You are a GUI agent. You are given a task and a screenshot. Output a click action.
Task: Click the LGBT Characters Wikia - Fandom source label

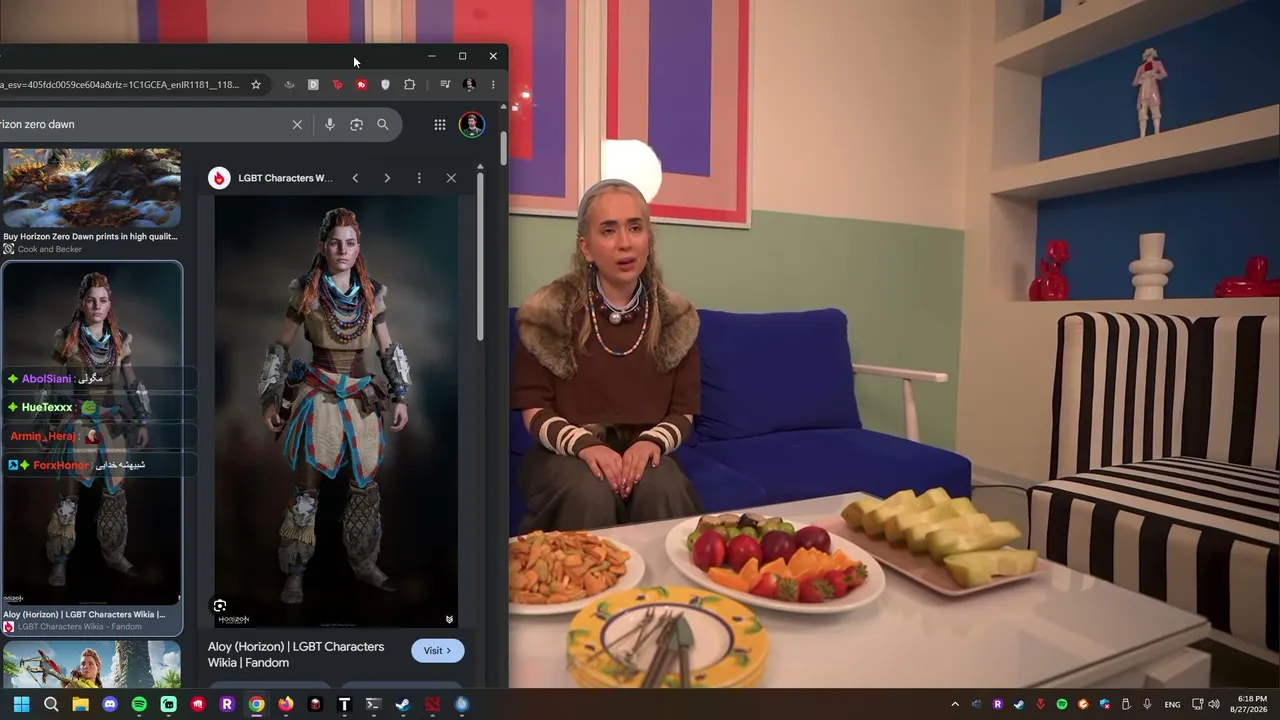click(x=79, y=627)
